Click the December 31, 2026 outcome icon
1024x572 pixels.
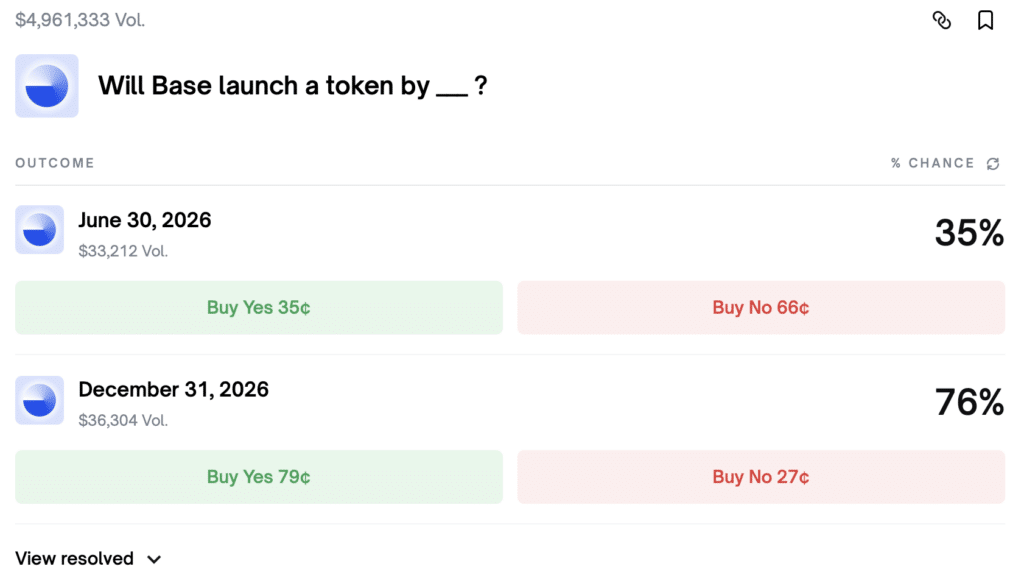point(40,400)
